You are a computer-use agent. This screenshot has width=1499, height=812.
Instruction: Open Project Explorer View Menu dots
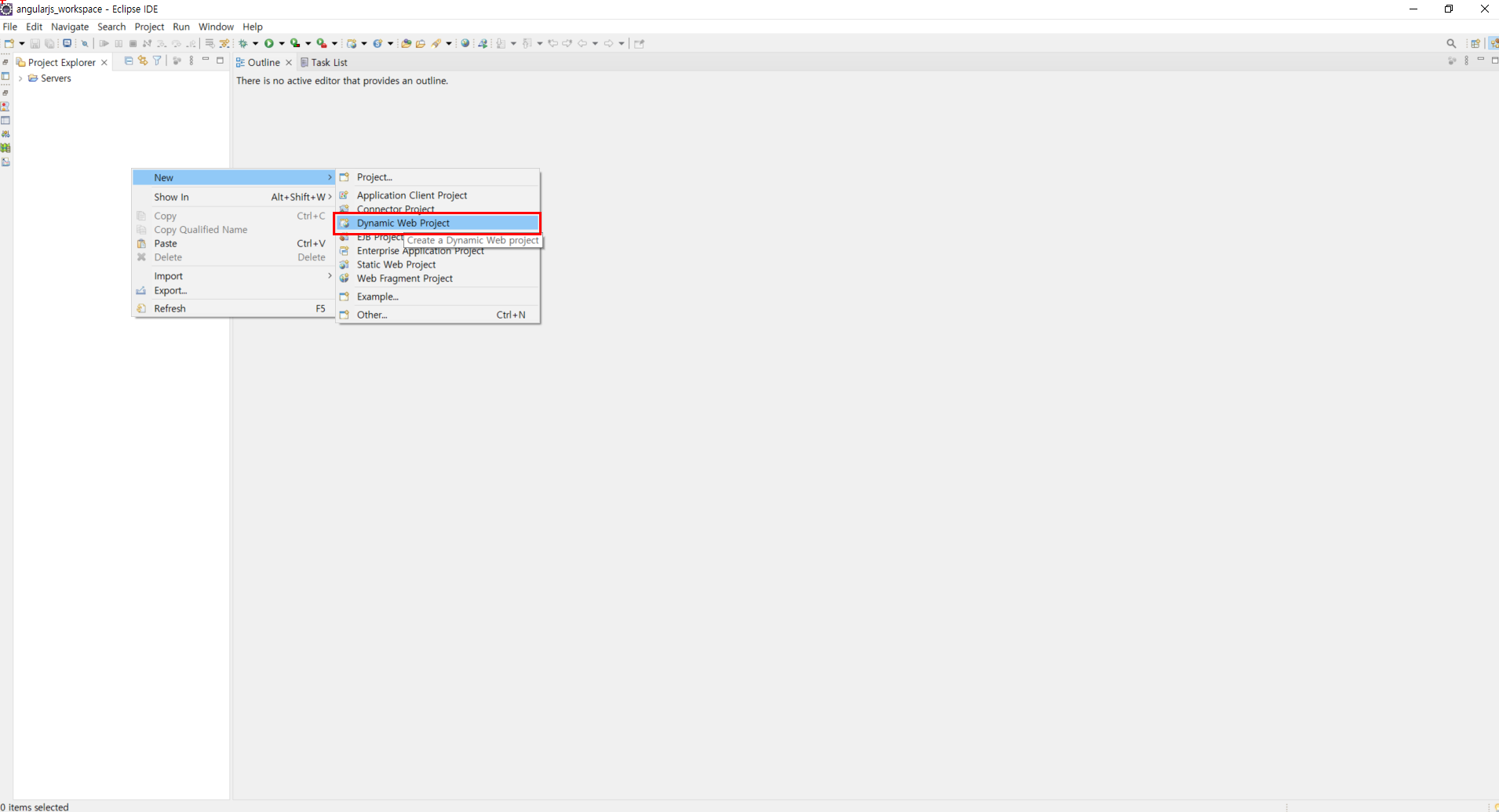pos(191,60)
